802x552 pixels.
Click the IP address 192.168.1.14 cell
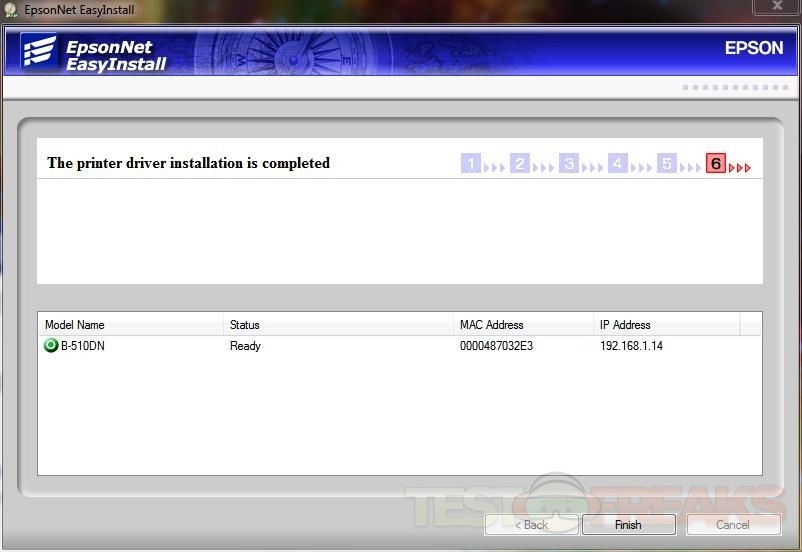click(x=631, y=346)
